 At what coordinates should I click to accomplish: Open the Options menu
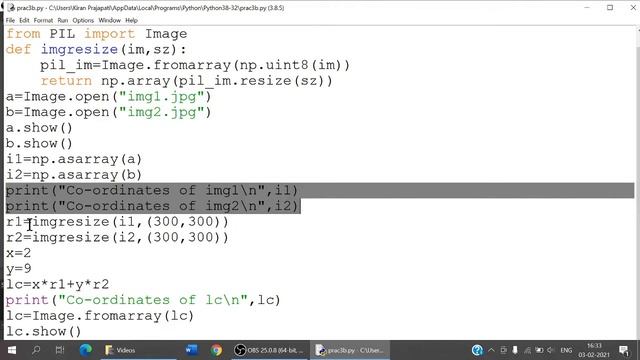point(83,20)
